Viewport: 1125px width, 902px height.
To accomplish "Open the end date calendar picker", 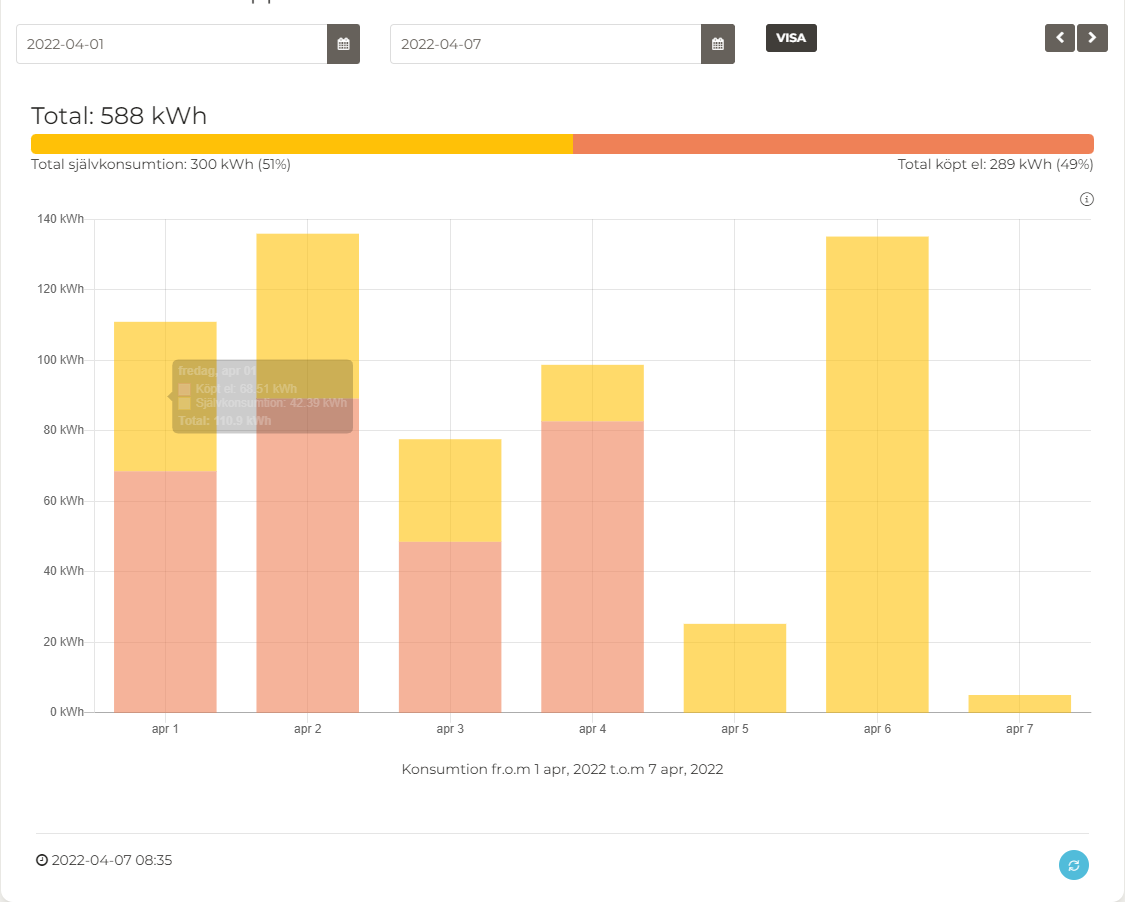I will point(717,44).
